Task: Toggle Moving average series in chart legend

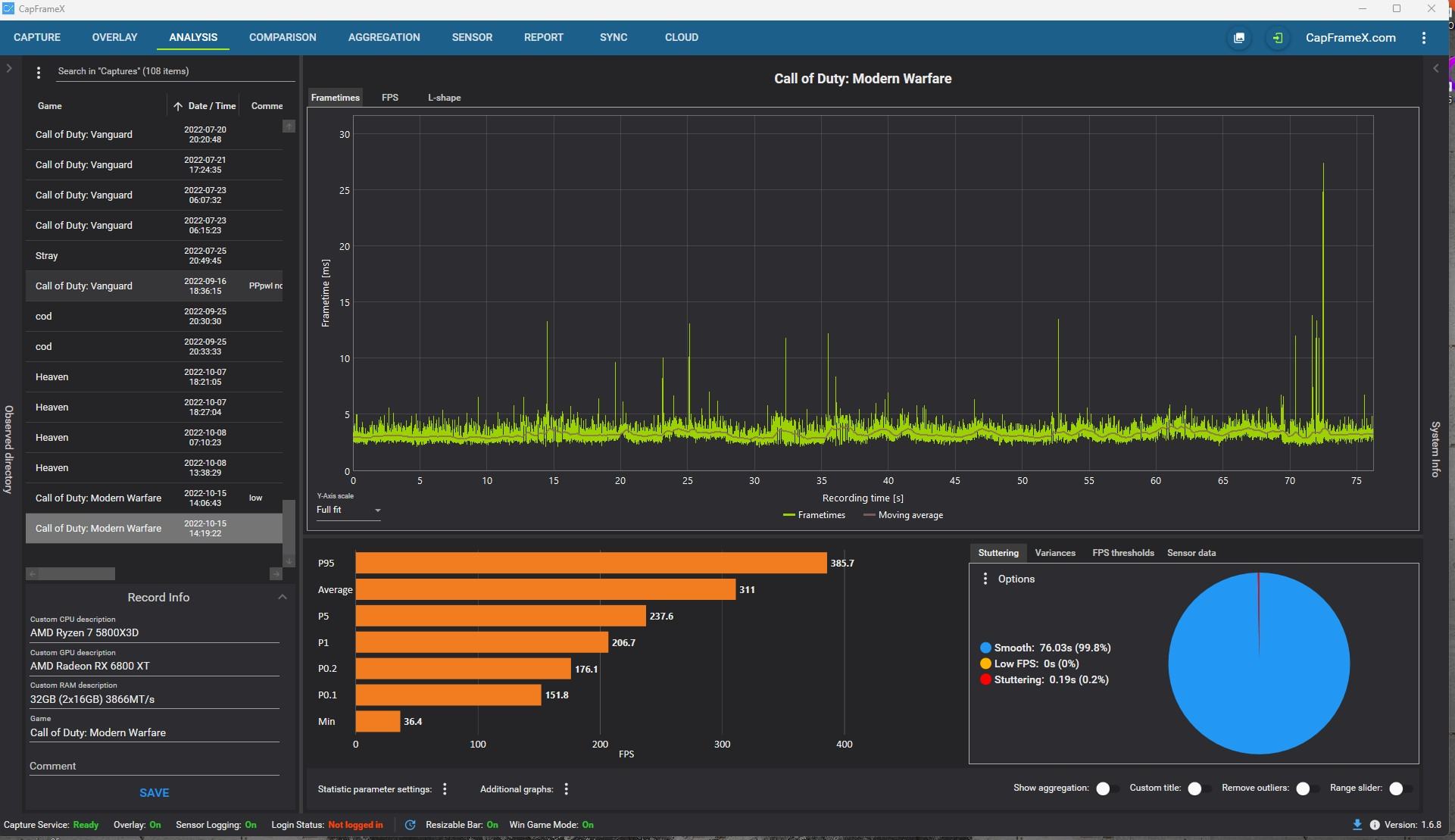Action: click(x=903, y=516)
